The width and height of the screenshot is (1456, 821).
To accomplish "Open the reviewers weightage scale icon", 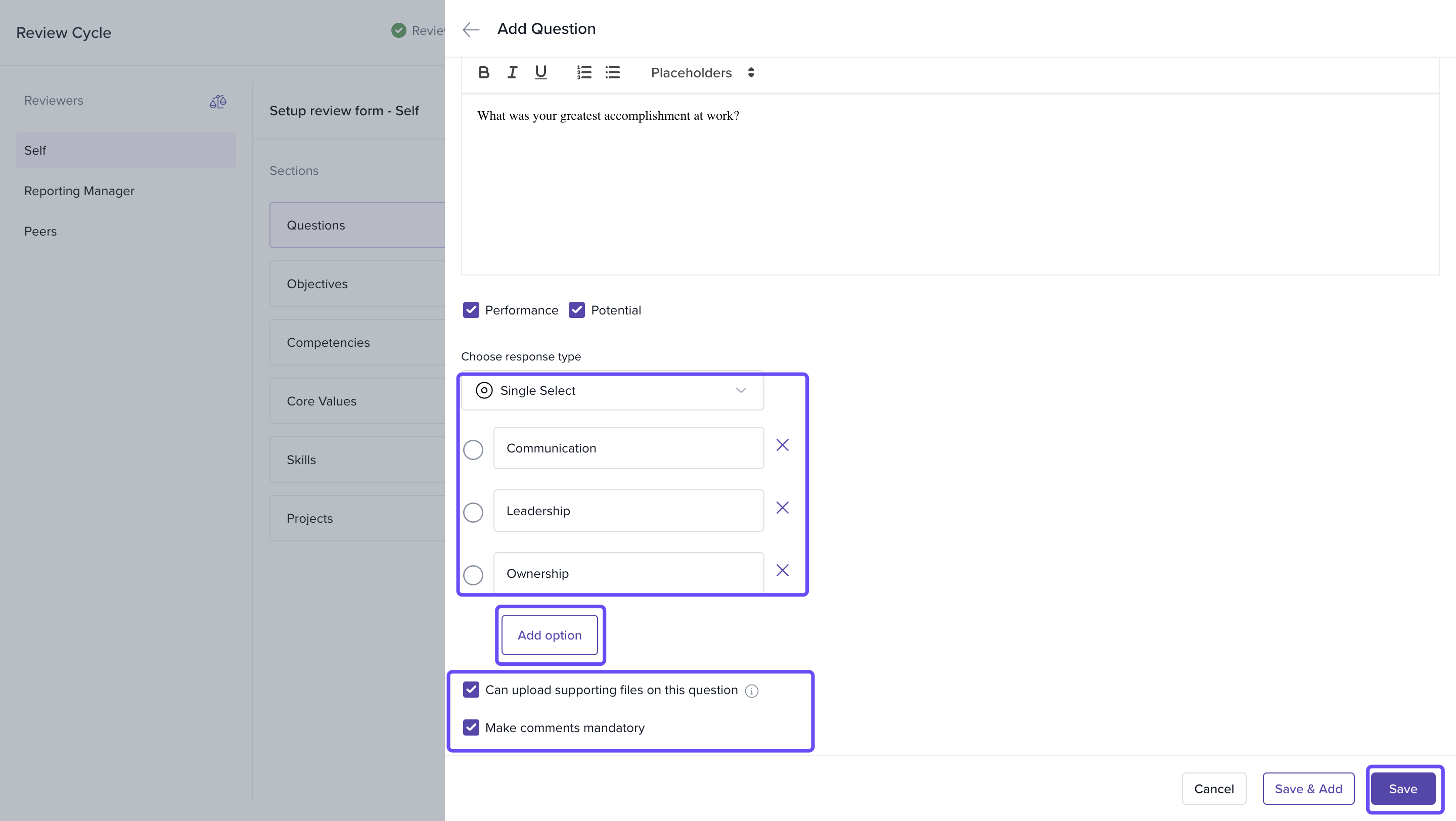I will click(218, 102).
